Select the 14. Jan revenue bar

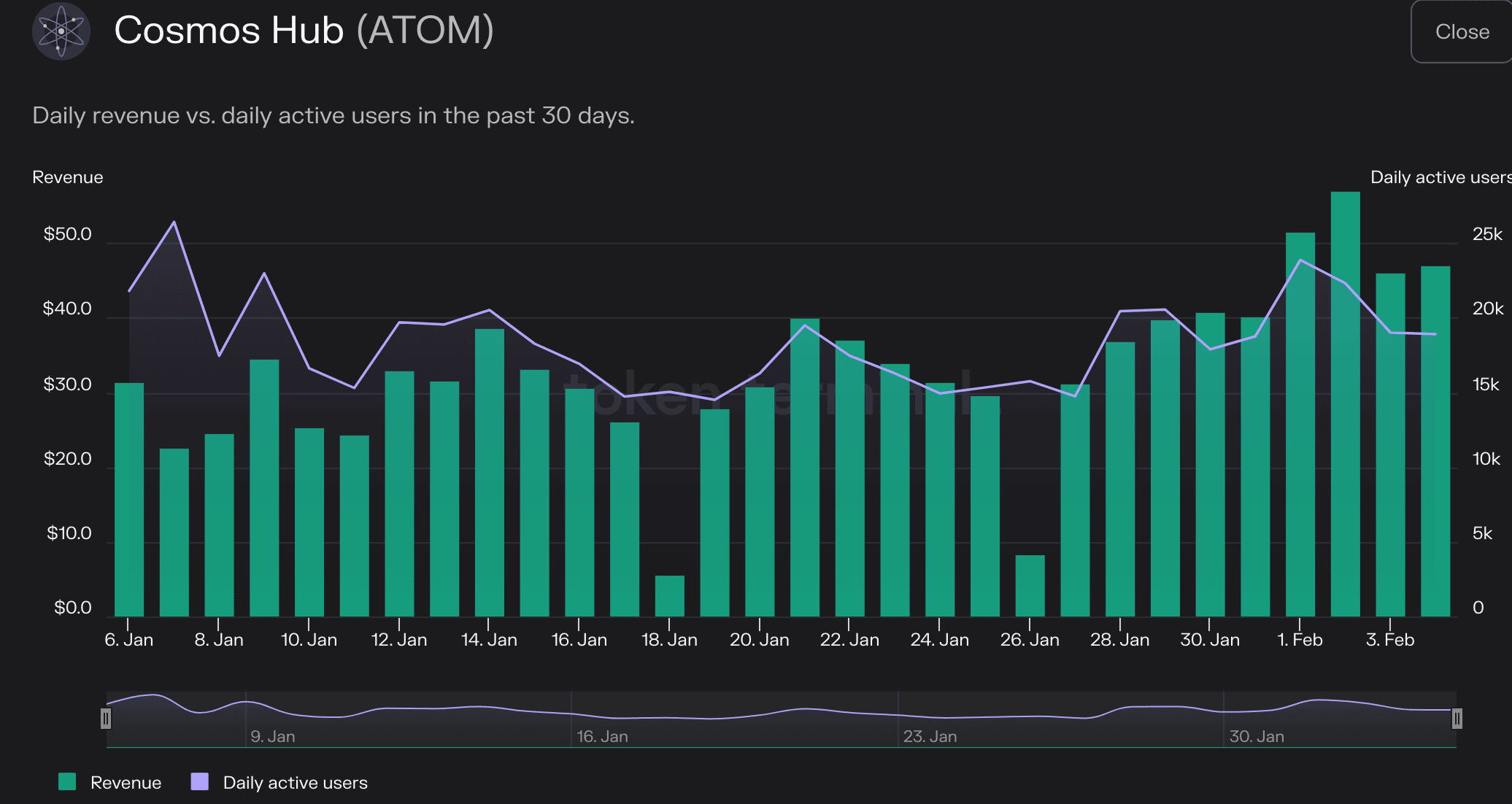point(490,473)
